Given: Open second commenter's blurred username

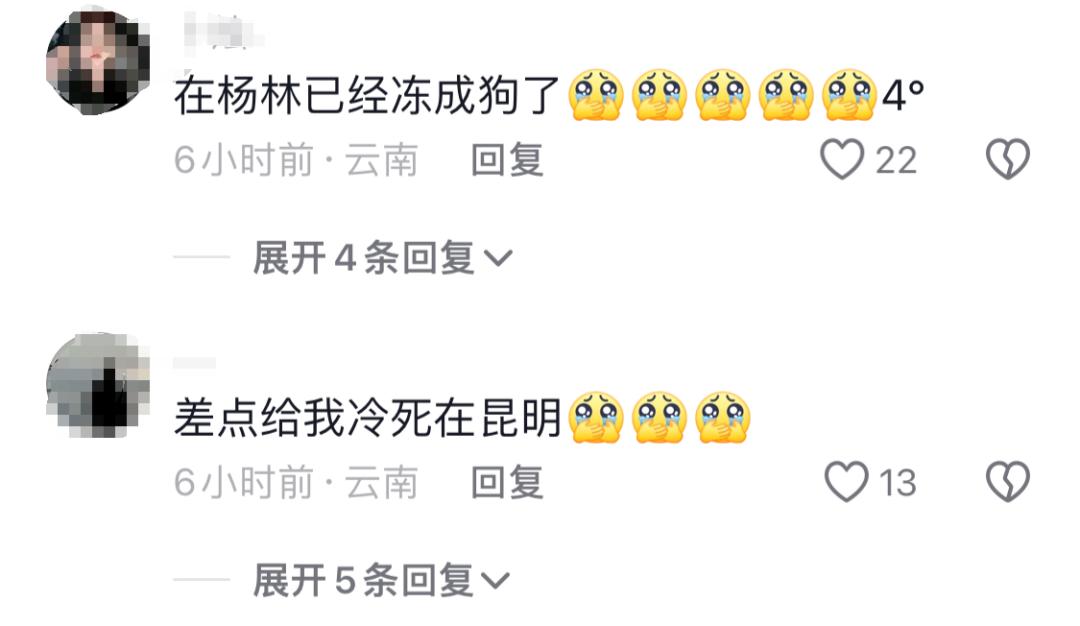Looking at the screenshot, I should [194, 363].
